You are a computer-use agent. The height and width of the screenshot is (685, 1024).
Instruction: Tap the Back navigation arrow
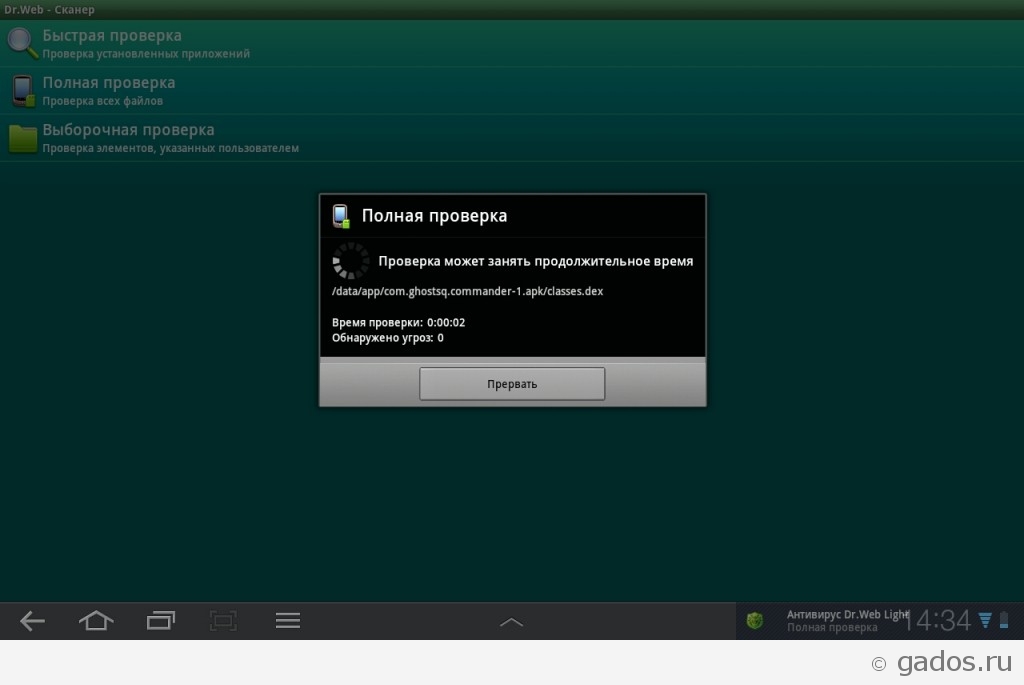[x=32, y=621]
